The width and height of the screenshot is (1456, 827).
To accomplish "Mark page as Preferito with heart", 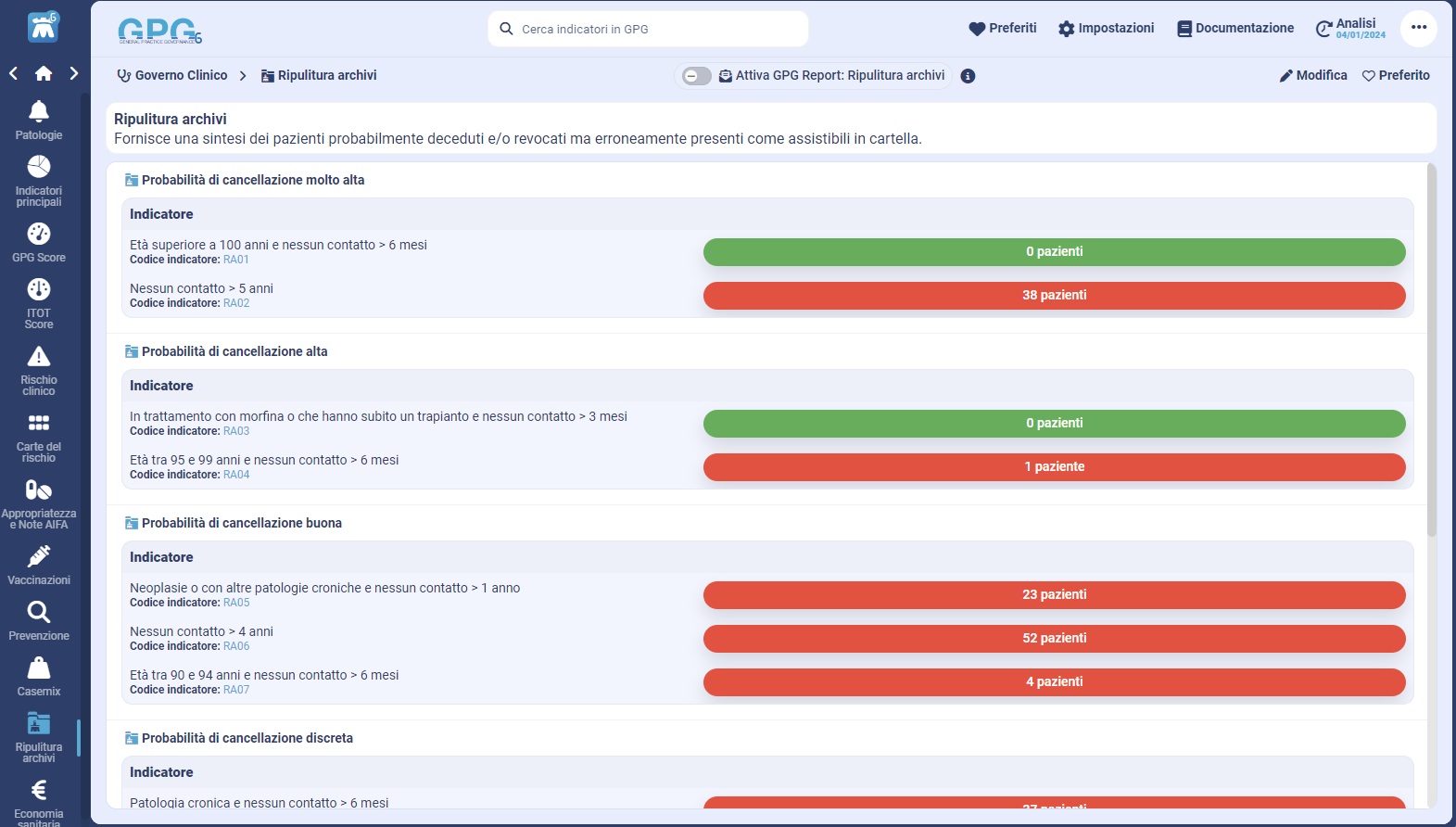I will (1395, 75).
